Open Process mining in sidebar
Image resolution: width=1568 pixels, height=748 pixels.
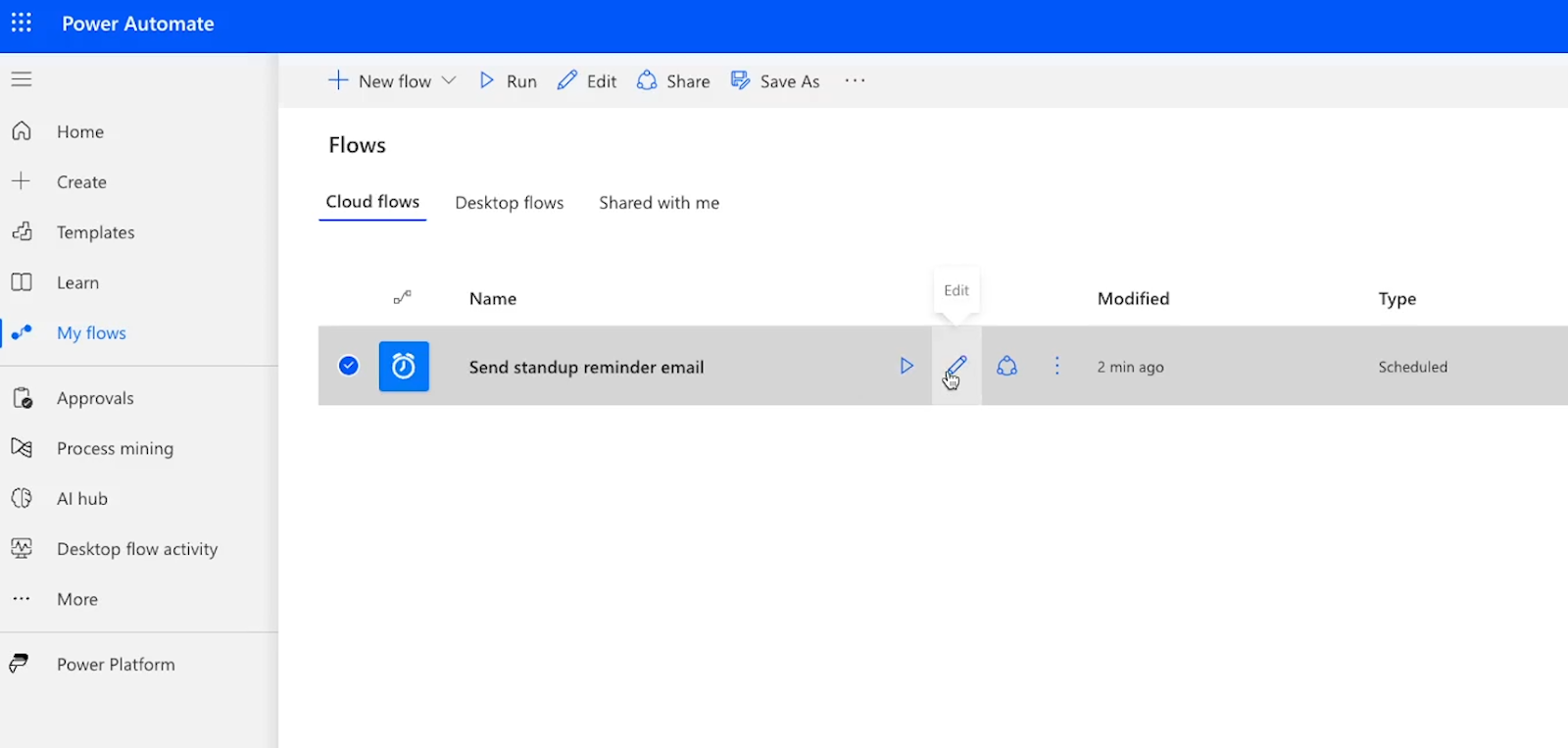coord(115,448)
